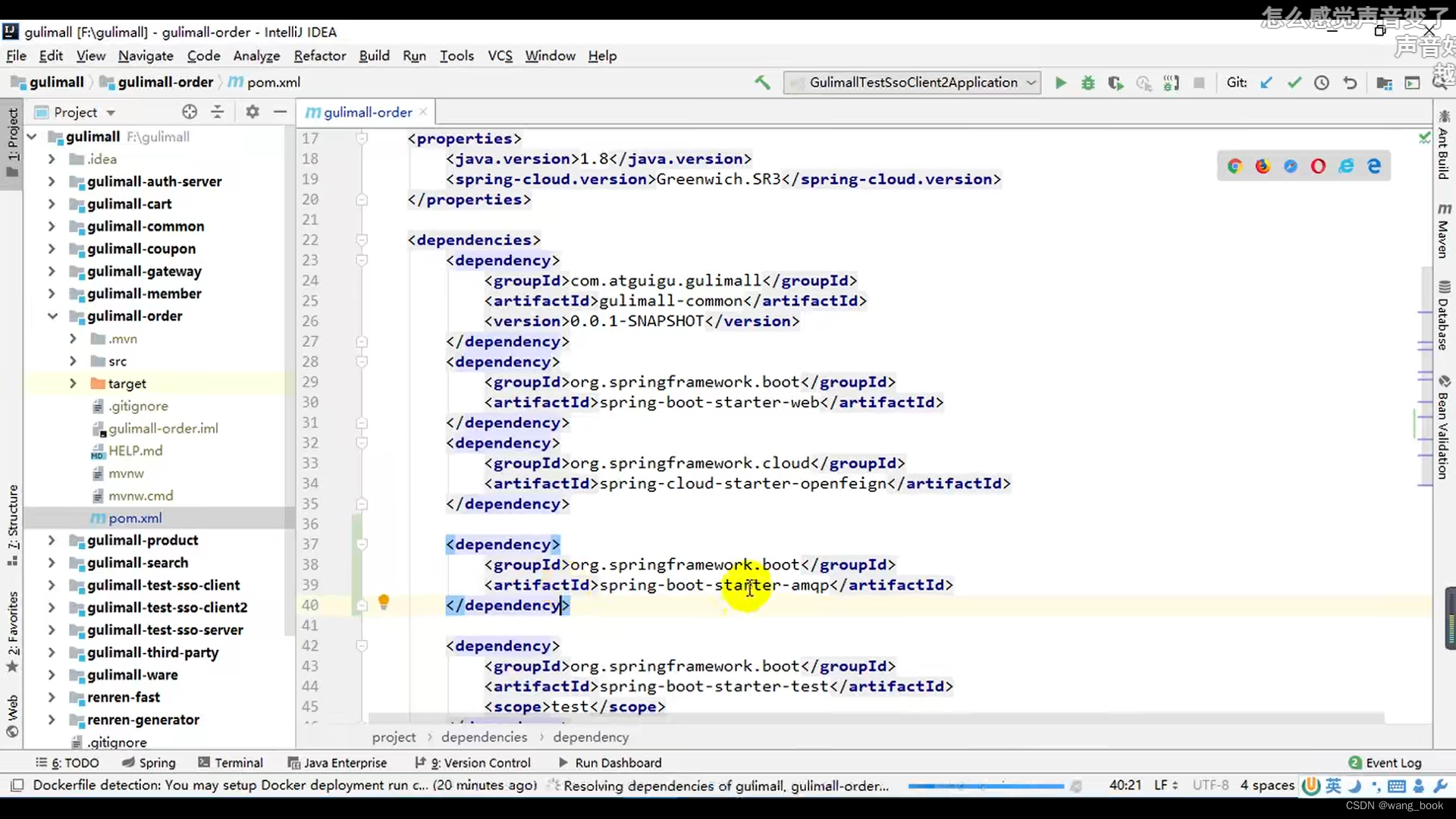
Task: Close the gulimall-order editor tab
Action: 423,111
